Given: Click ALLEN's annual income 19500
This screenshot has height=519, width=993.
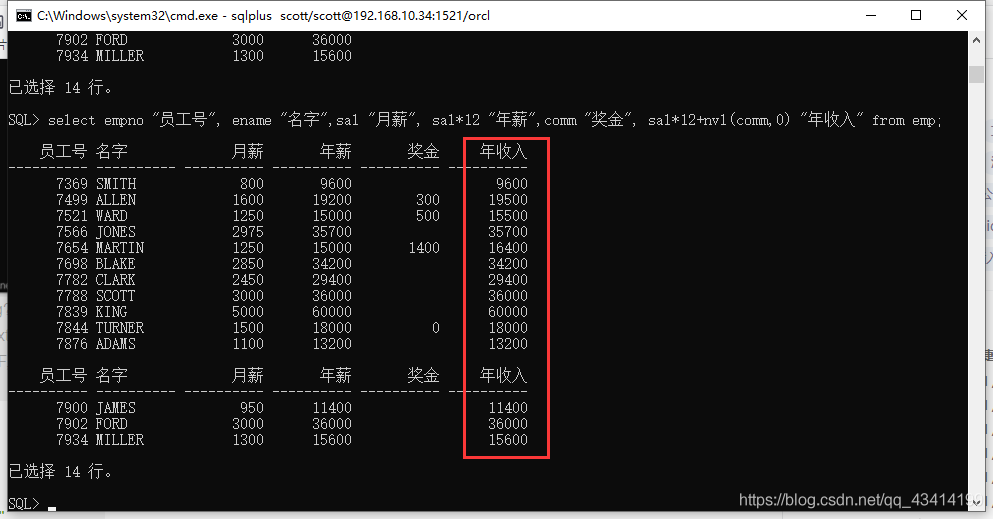Looking at the screenshot, I should point(508,199).
